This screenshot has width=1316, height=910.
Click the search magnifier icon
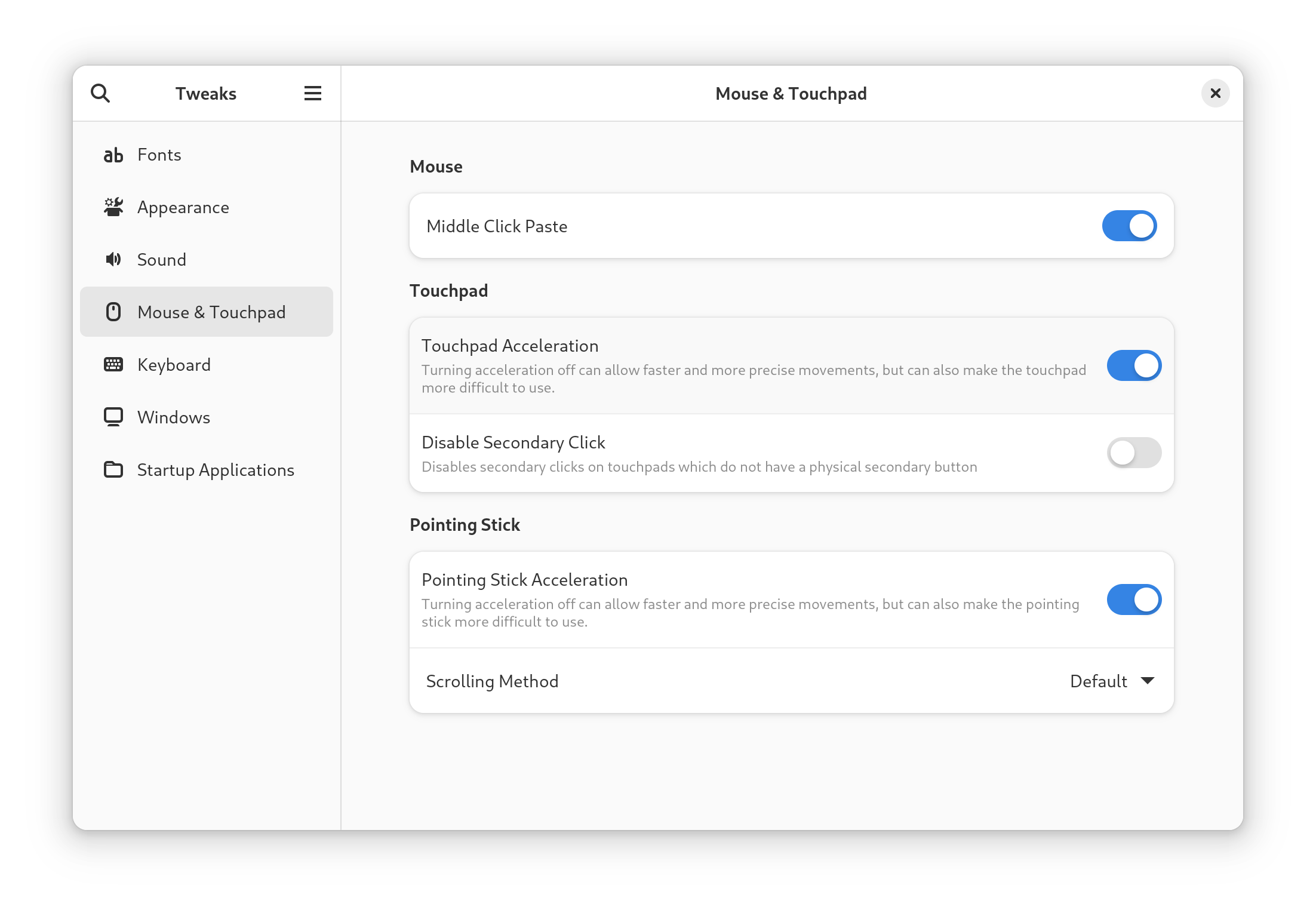click(x=100, y=93)
